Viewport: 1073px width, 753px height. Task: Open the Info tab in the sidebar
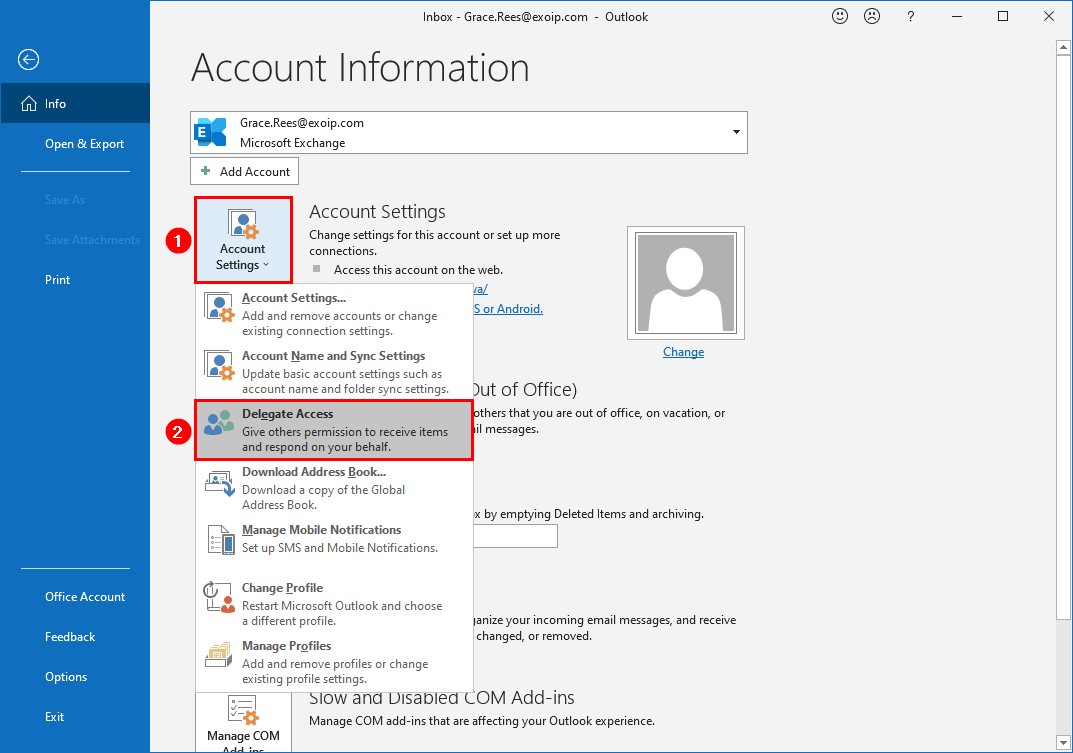coord(75,103)
